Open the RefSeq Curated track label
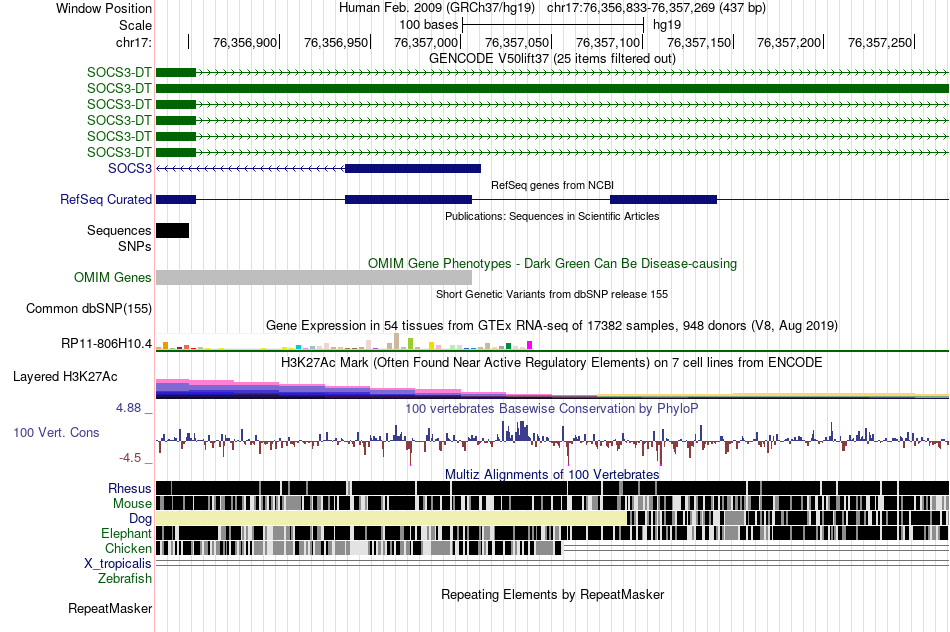 [106, 199]
